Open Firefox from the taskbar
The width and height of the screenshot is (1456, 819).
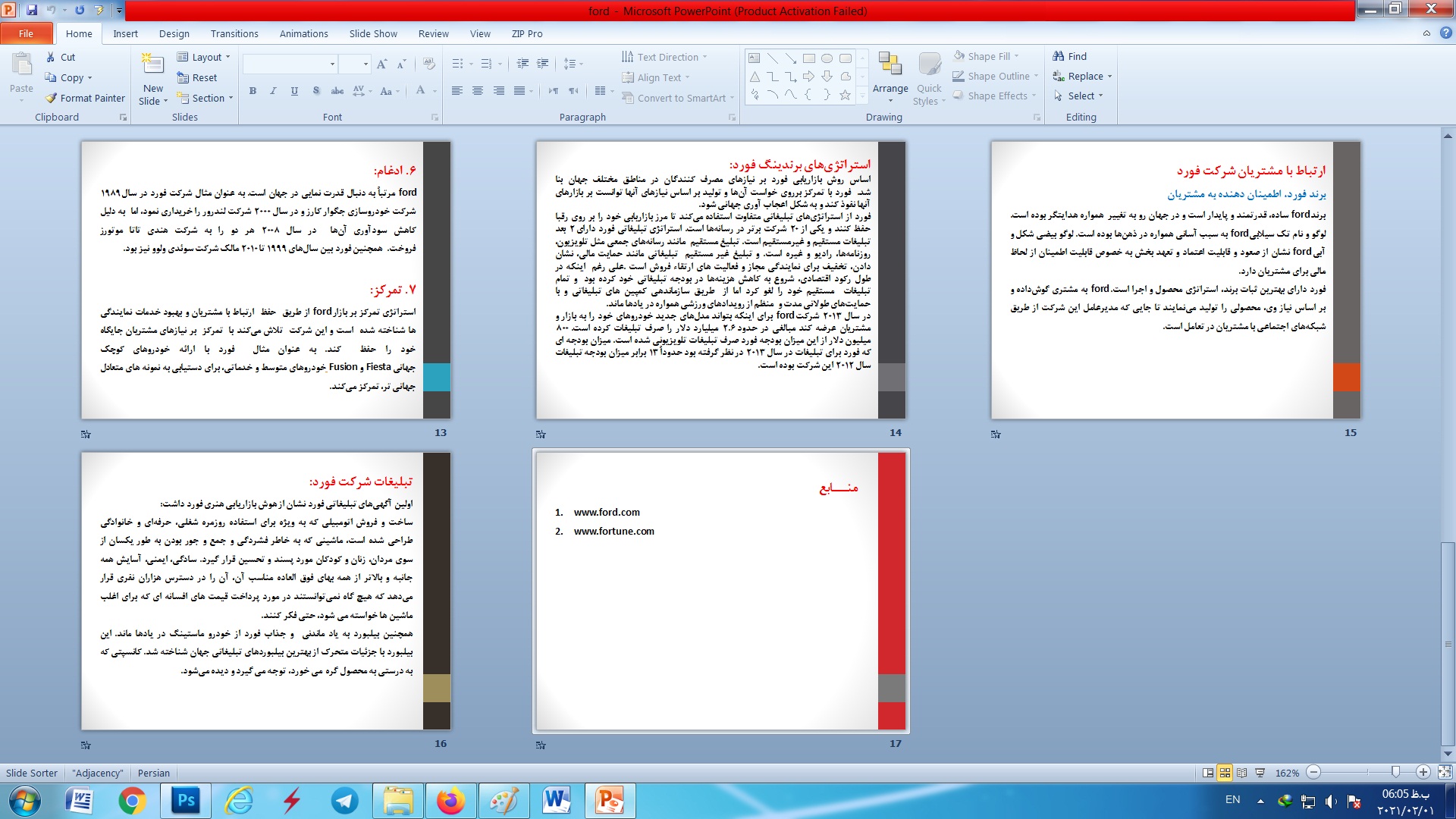(x=450, y=801)
